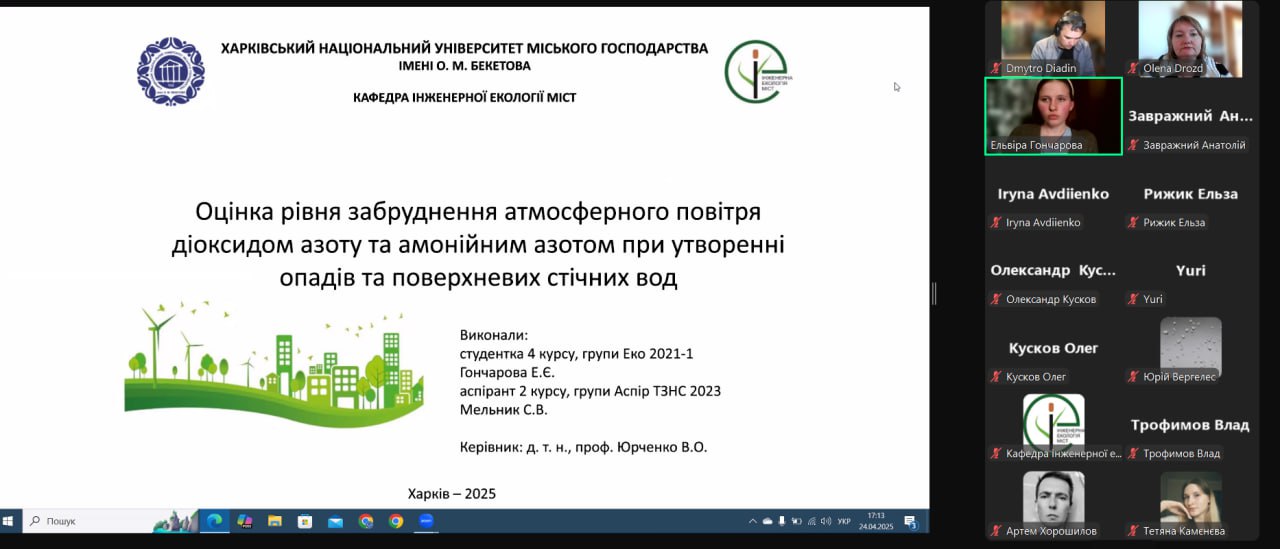
Task: Open the Mail app from taskbar
Action: [x=335, y=521]
